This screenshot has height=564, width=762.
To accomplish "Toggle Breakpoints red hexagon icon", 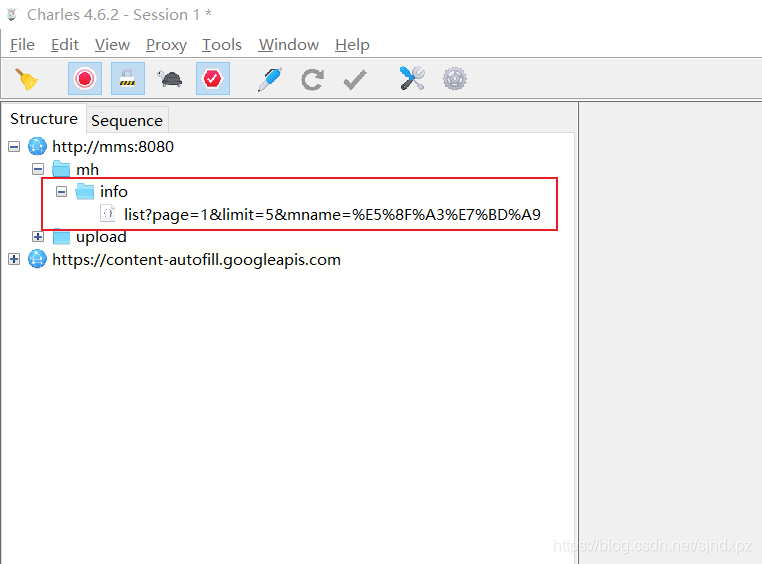I will 212,78.
